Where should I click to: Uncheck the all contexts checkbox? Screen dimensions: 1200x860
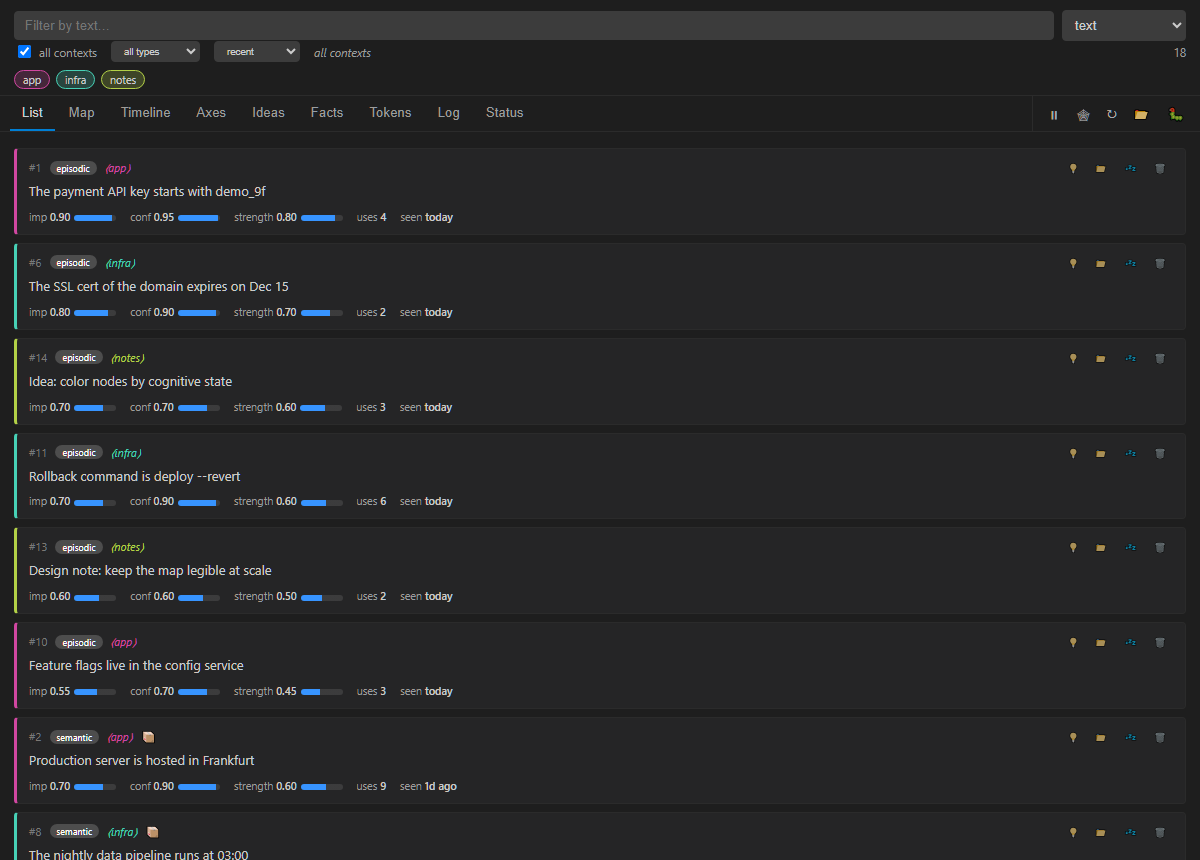(25, 52)
